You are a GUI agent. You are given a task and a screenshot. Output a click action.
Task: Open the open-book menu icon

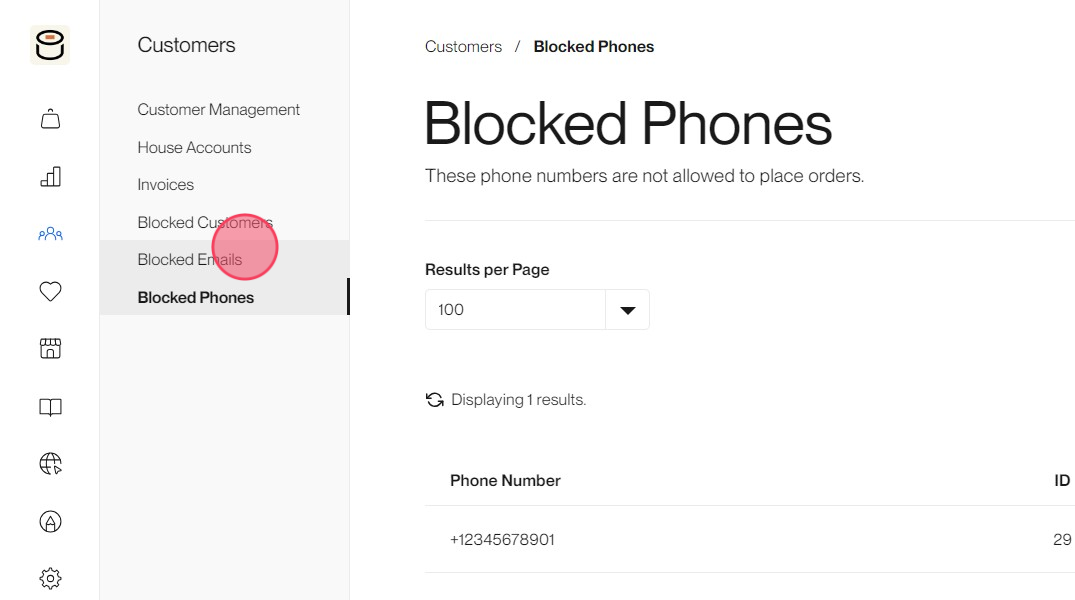click(x=50, y=407)
